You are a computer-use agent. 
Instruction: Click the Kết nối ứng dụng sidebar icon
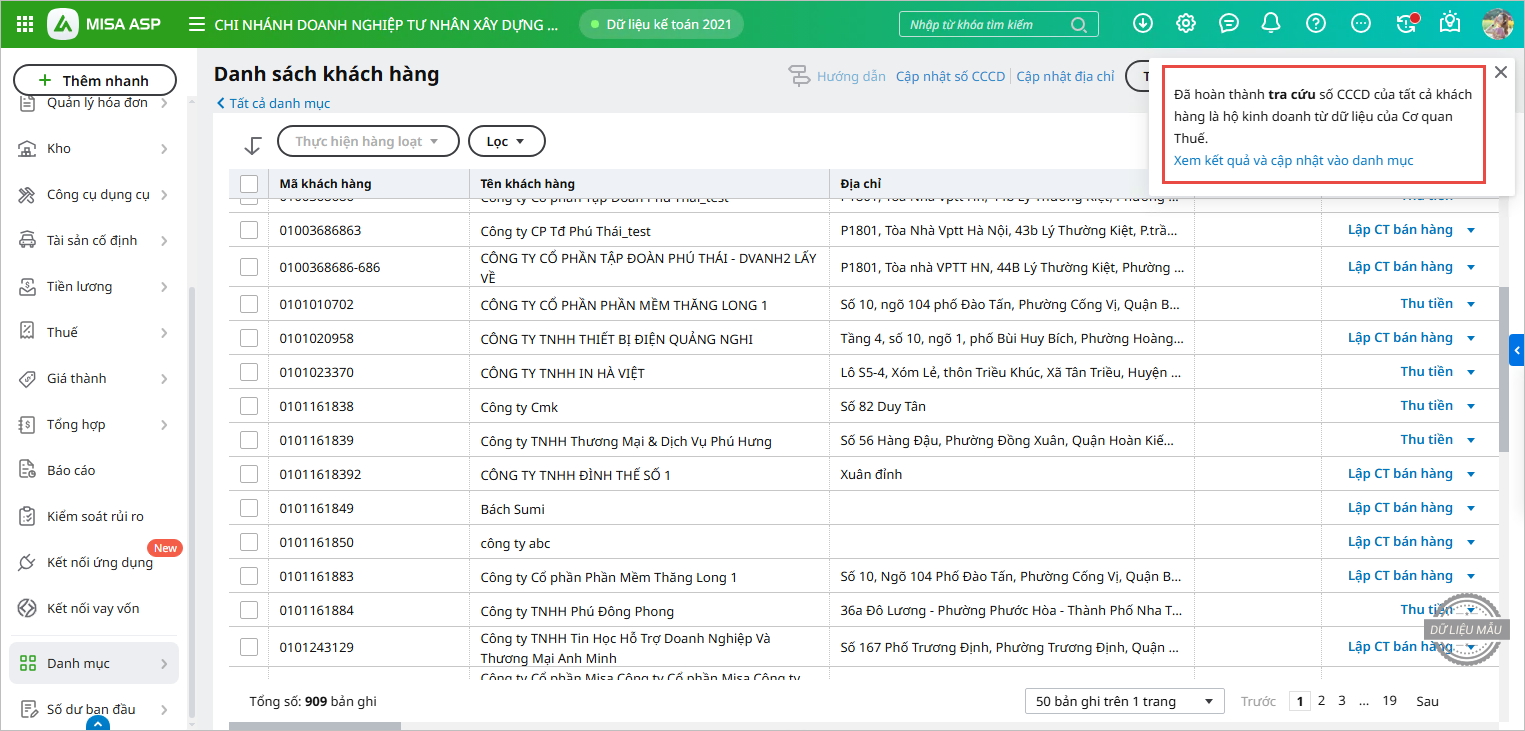28,562
